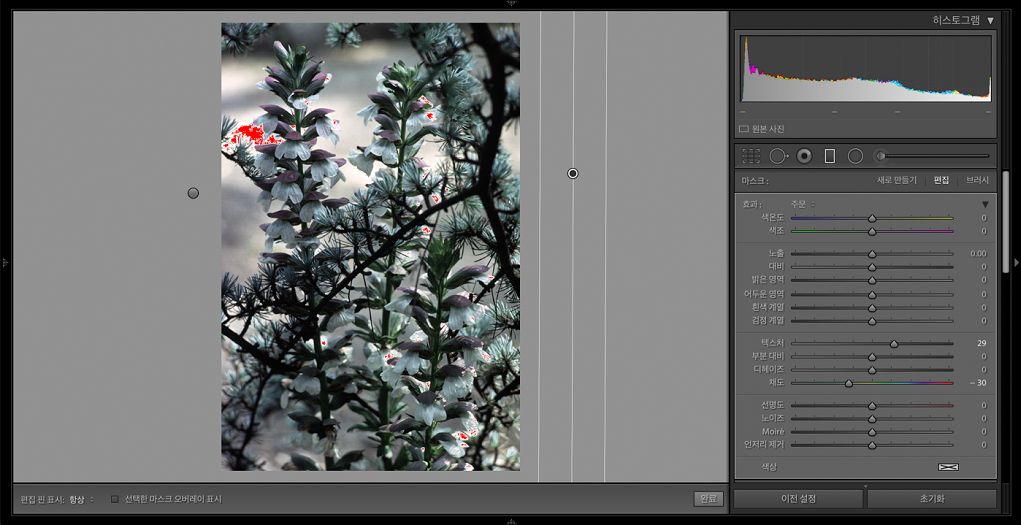Click the 히스토그램 panel title
The image size is (1021, 525).
956,21
